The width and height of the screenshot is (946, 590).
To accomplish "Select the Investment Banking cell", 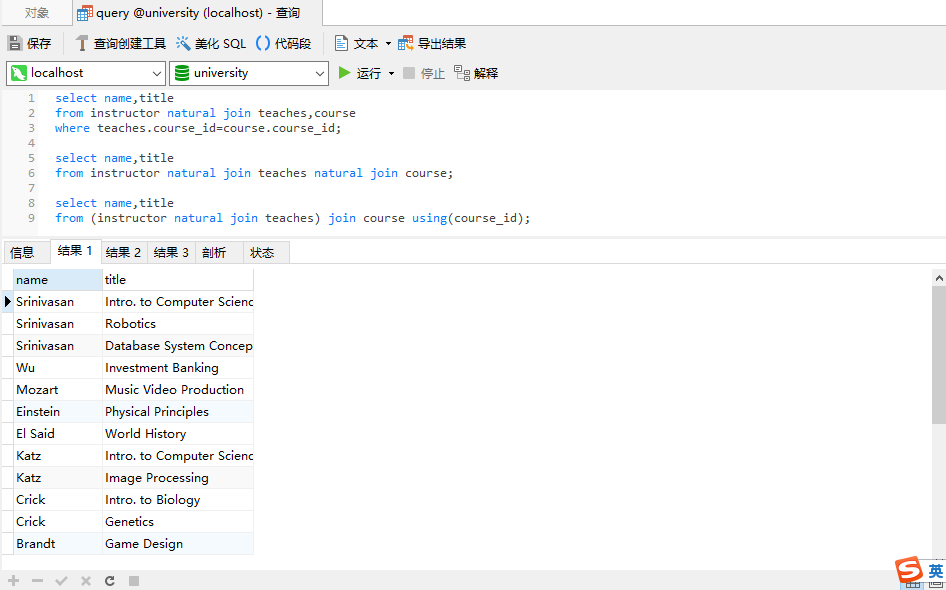I will coord(178,368).
